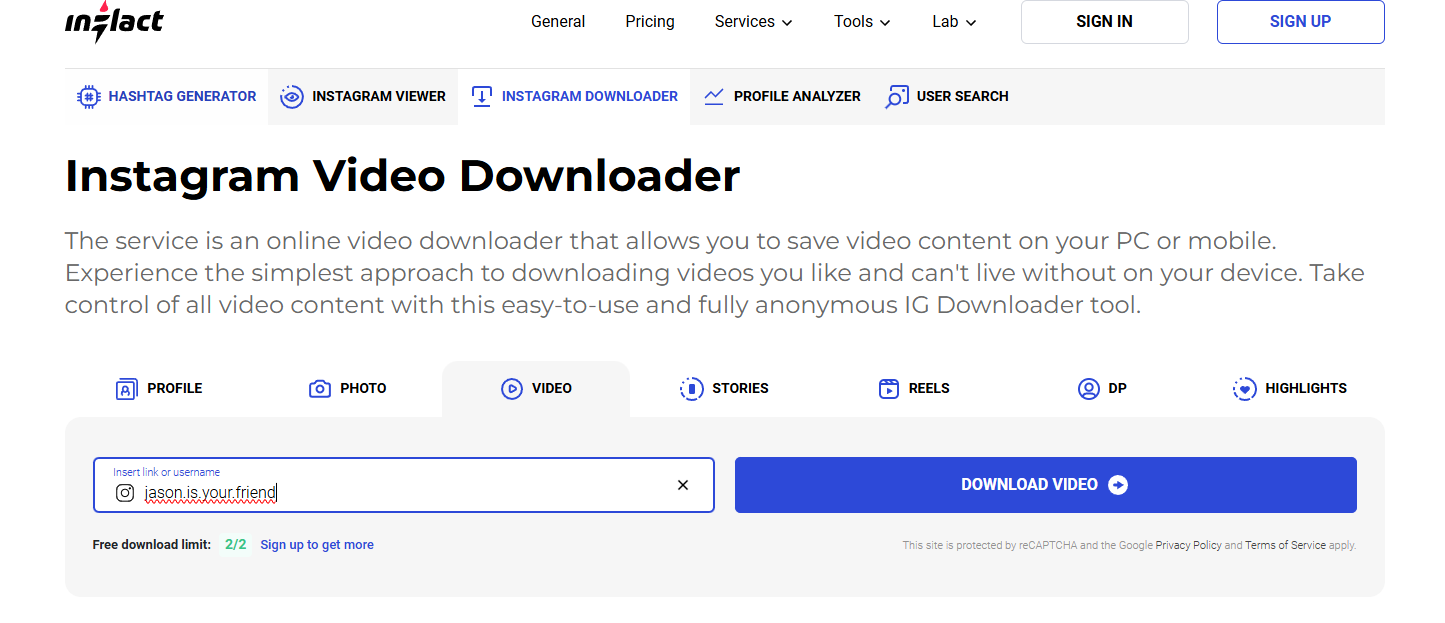
Task: Click the username input field
Action: pos(404,485)
